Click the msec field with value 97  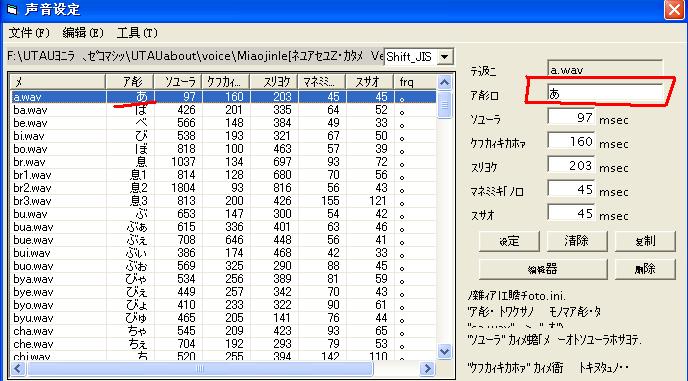coord(571,117)
